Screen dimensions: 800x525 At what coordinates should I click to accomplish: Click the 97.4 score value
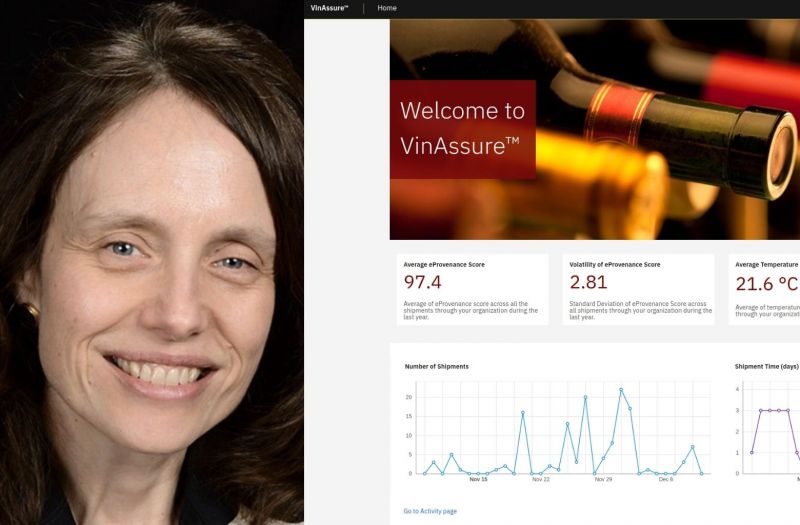tap(422, 282)
